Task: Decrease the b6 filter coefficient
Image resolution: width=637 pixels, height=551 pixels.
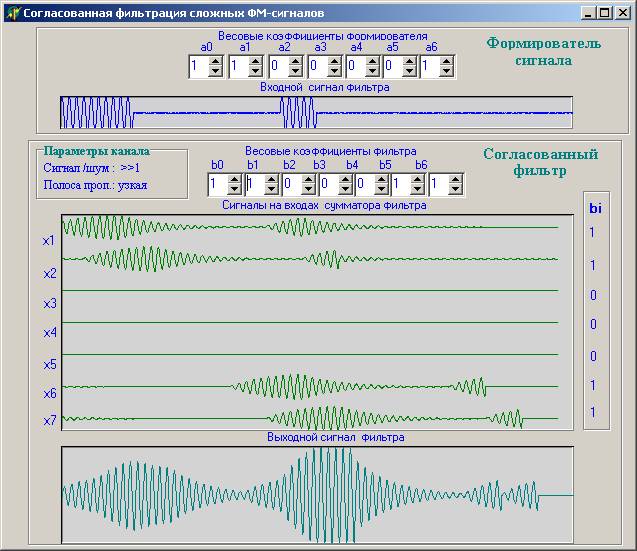Action: point(455,189)
